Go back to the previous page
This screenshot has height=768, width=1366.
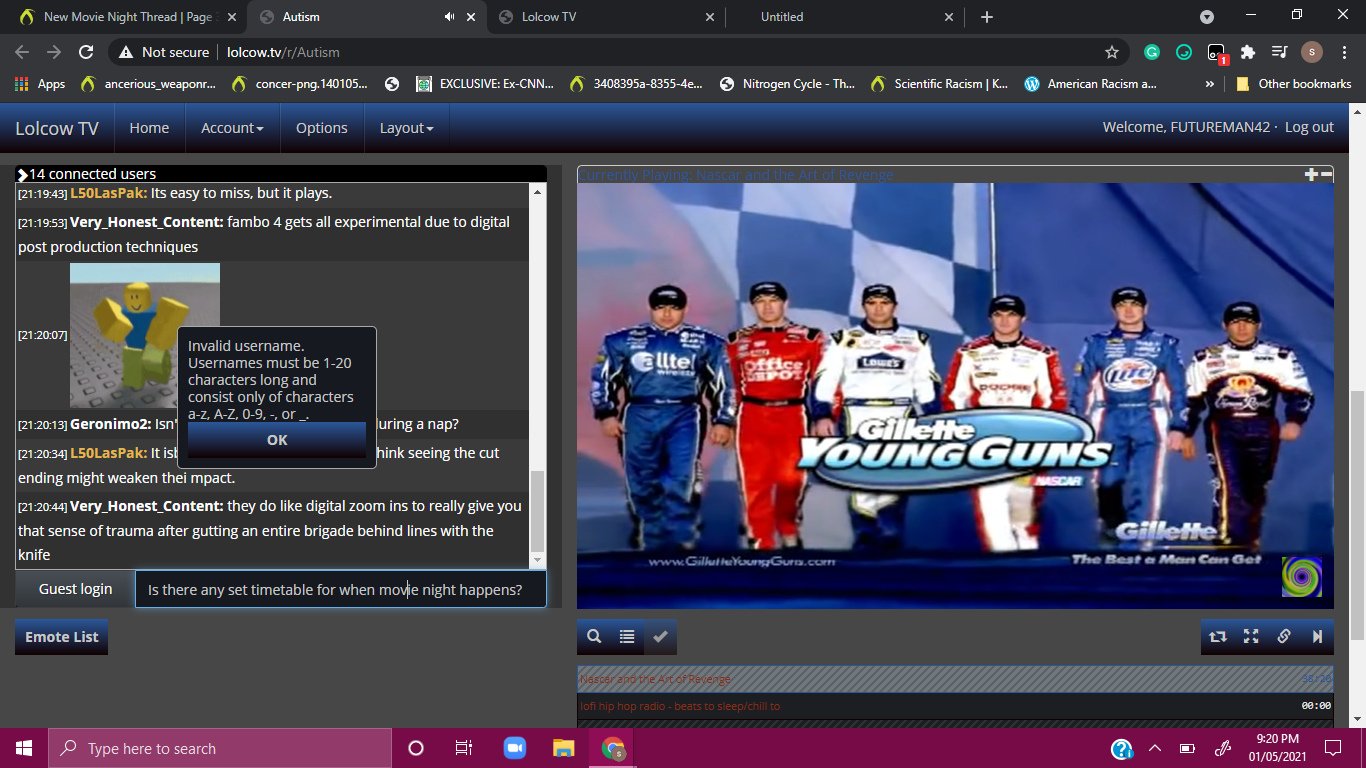pos(22,52)
